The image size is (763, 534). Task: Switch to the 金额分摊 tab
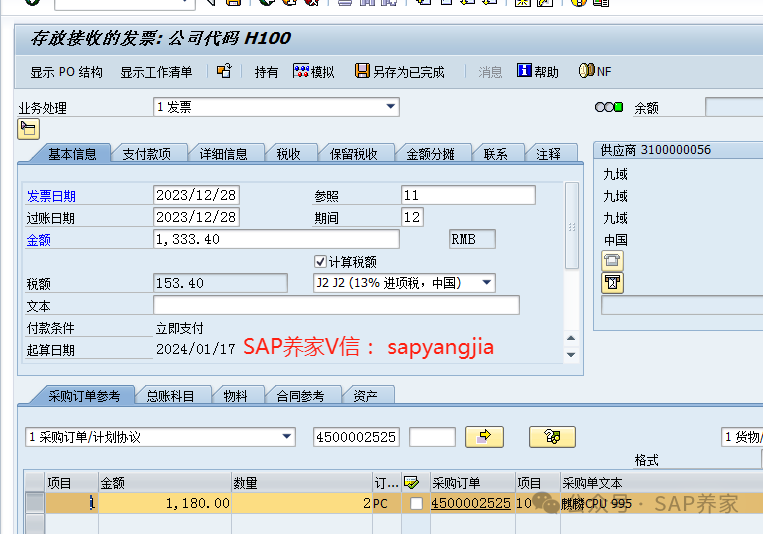click(x=431, y=154)
